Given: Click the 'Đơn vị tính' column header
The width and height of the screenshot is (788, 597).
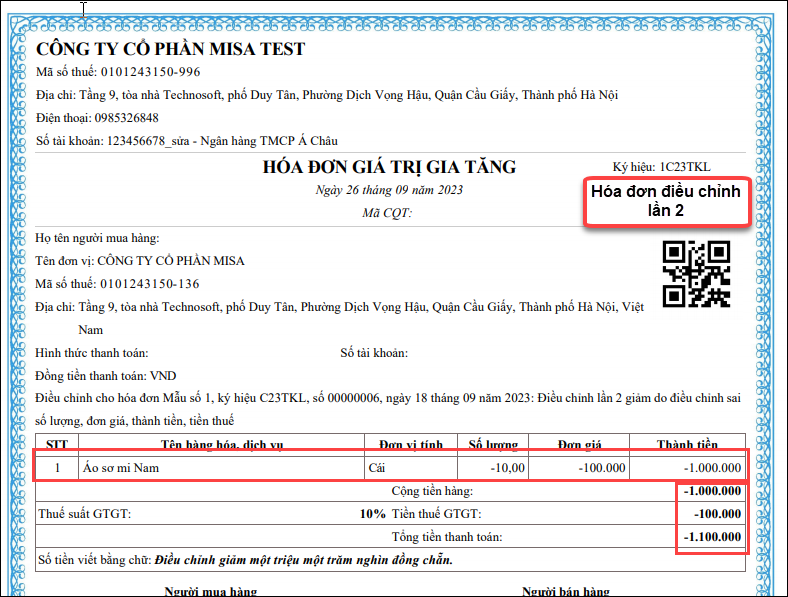Looking at the screenshot, I should tap(409, 444).
